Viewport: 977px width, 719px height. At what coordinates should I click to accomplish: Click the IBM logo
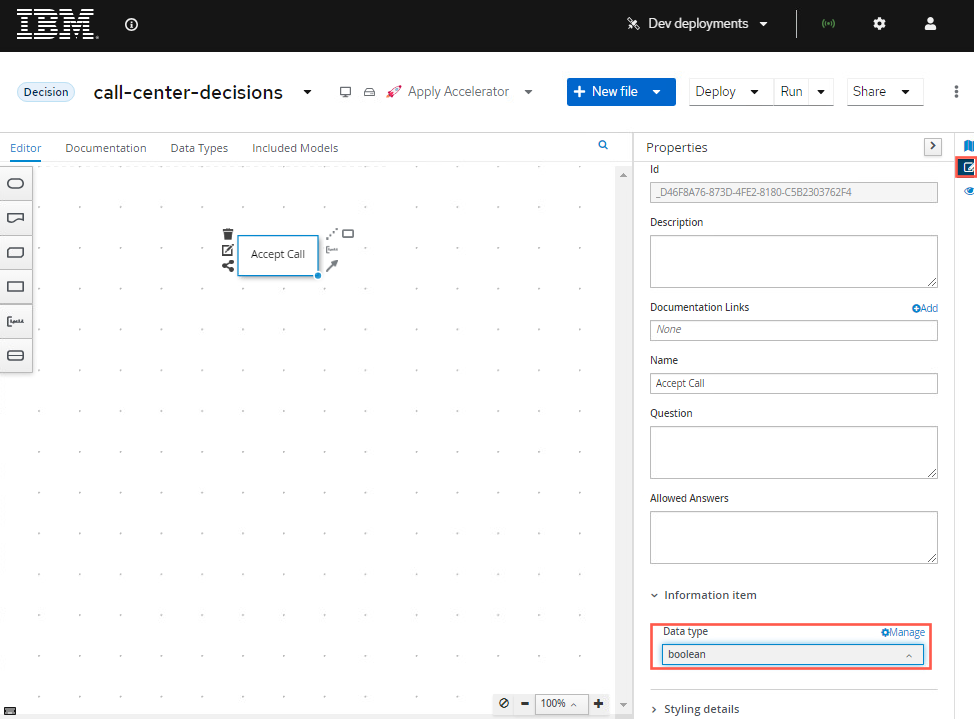coord(57,24)
